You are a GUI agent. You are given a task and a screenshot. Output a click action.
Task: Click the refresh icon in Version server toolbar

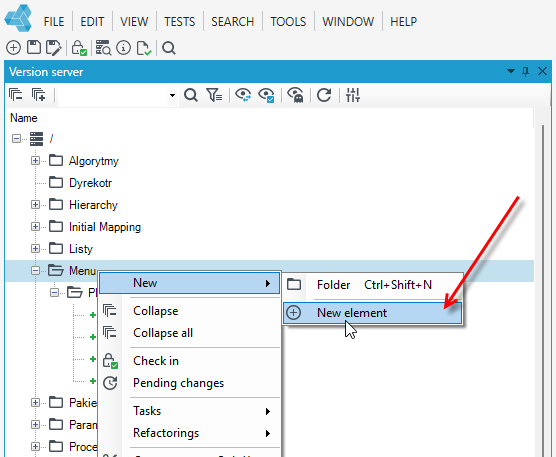tap(324, 95)
